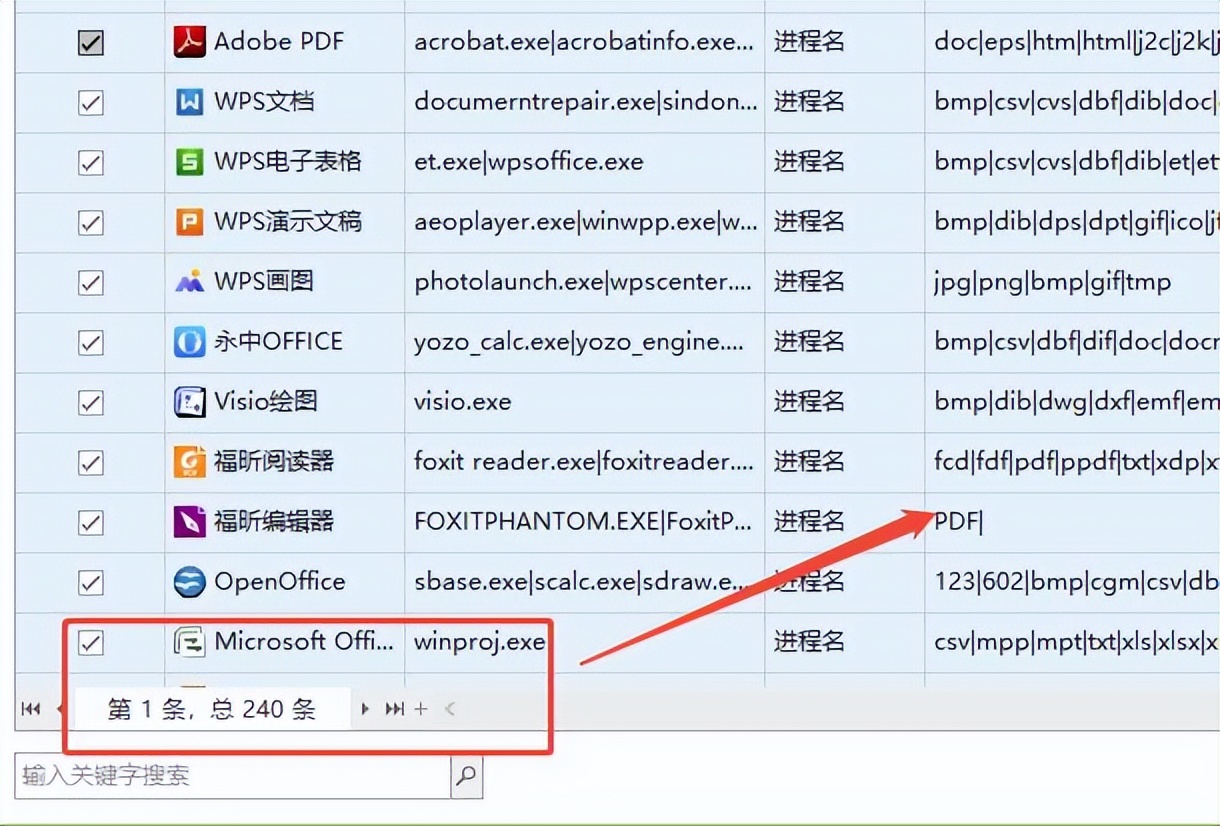Select the WPS文档 name cell
Viewport: 1220px width, 826px height.
tap(285, 102)
